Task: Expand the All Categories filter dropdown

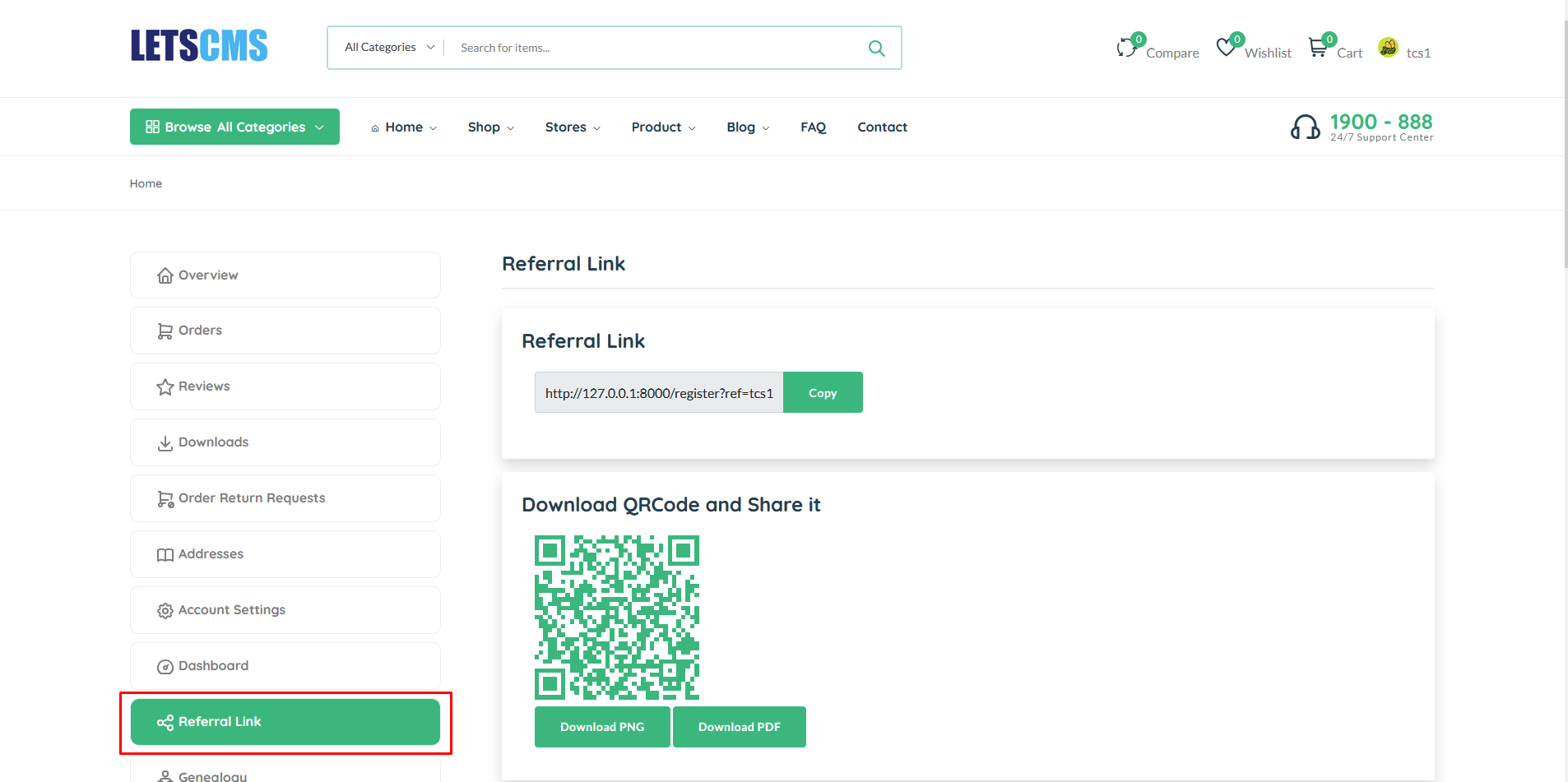Action: (386, 47)
